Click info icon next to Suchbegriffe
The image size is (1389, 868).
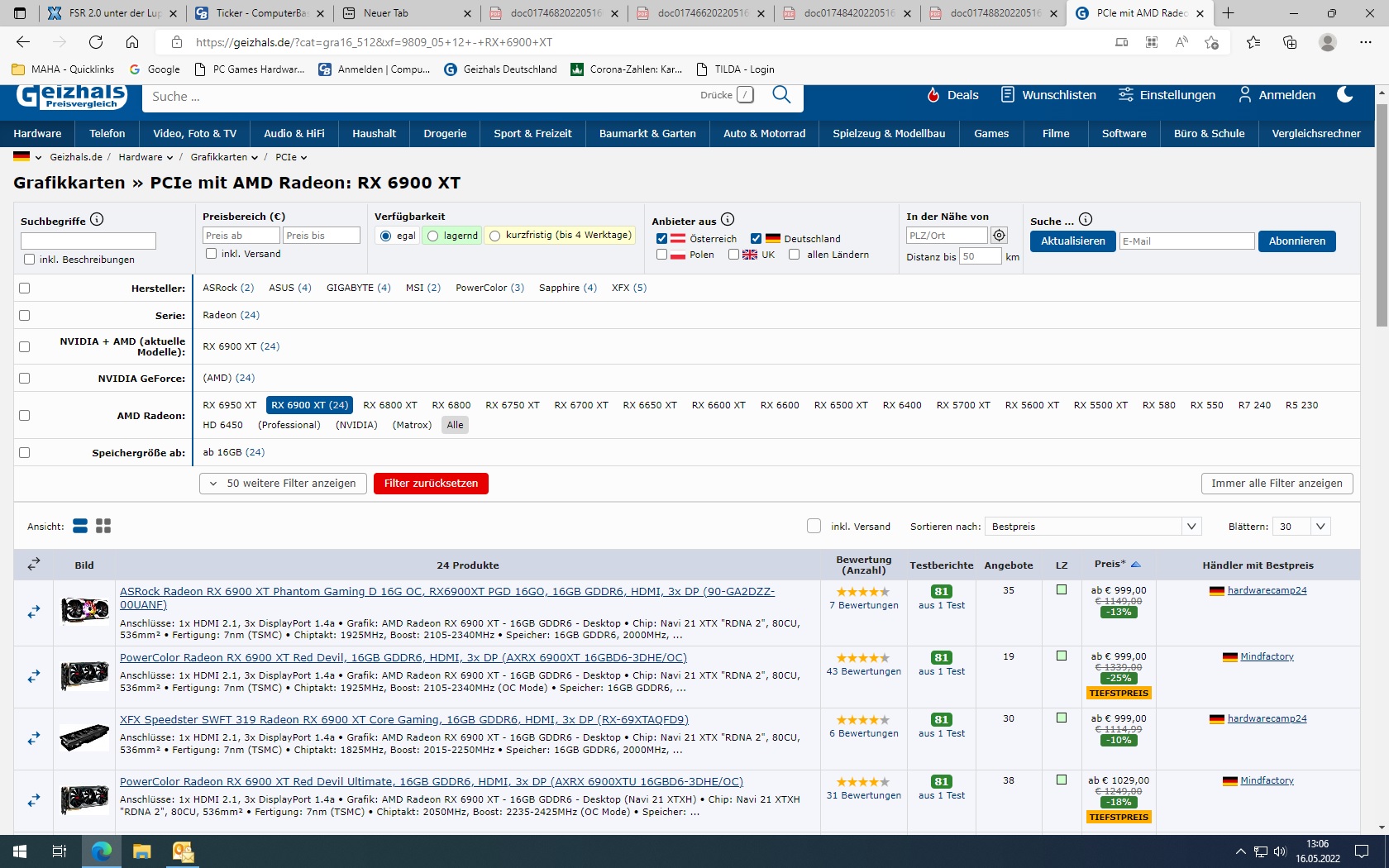[97, 219]
